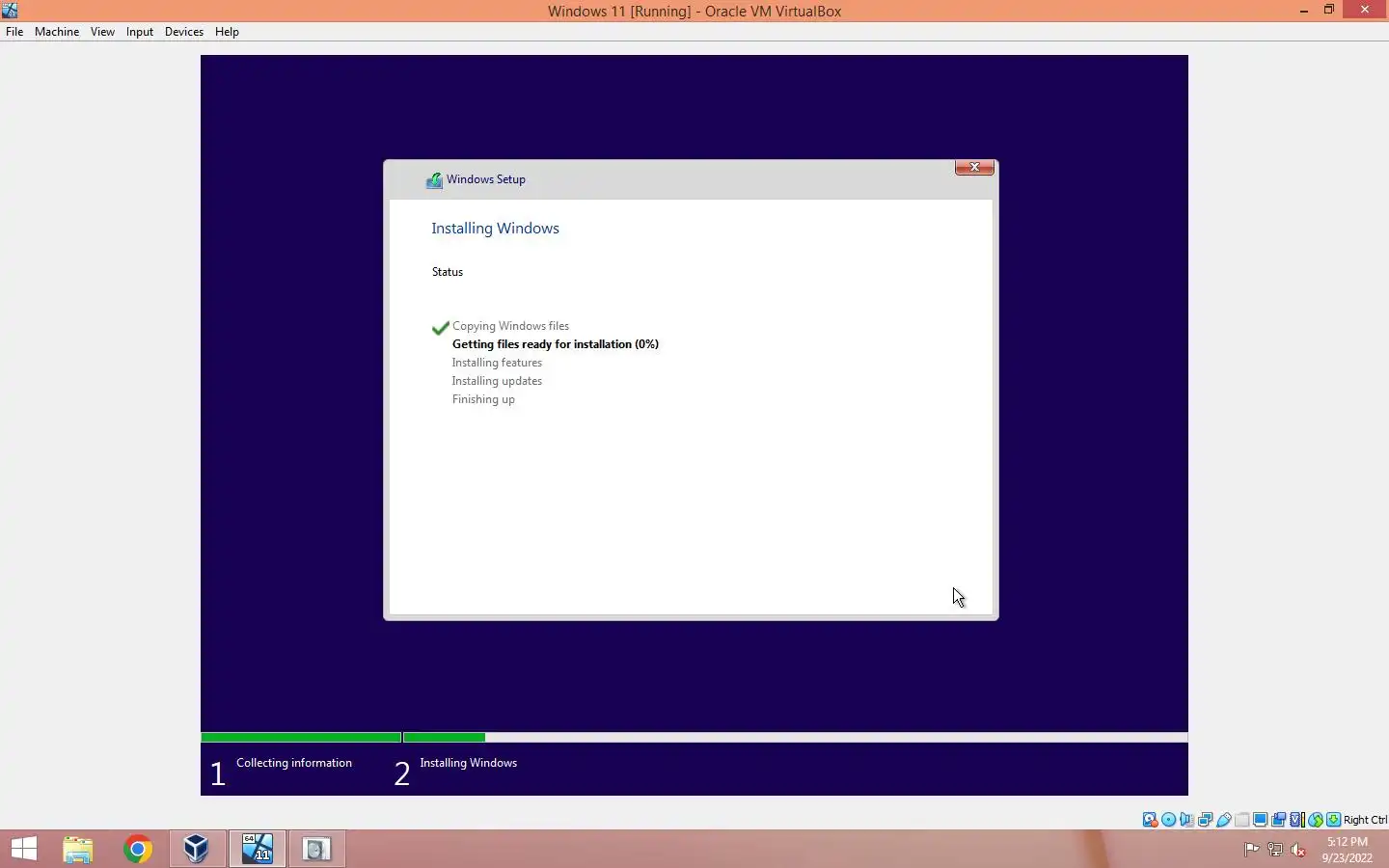1389x868 pixels.
Task: Click the Installing features line
Action: (498, 363)
